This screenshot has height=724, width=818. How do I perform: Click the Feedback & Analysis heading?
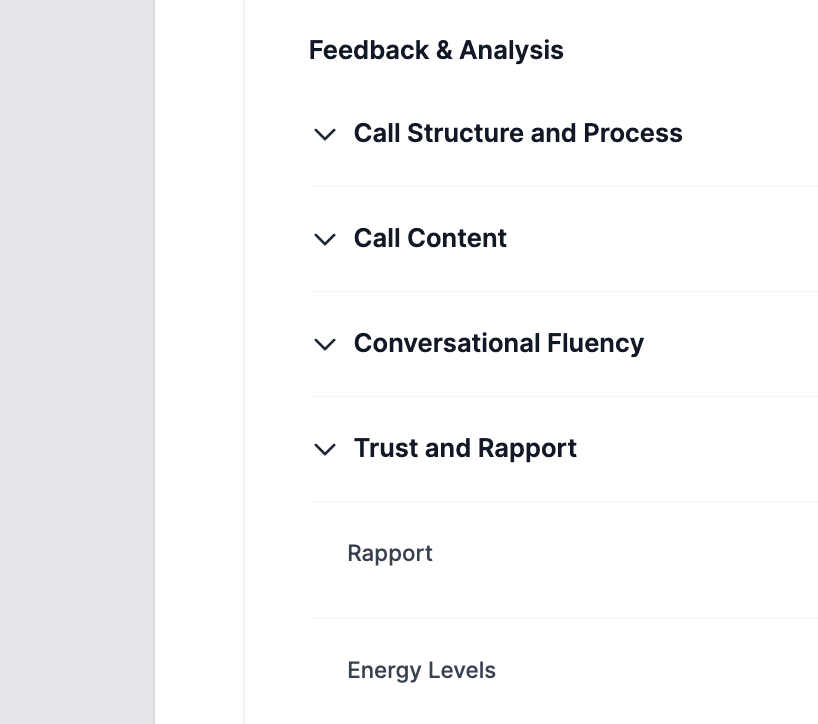[x=436, y=49]
